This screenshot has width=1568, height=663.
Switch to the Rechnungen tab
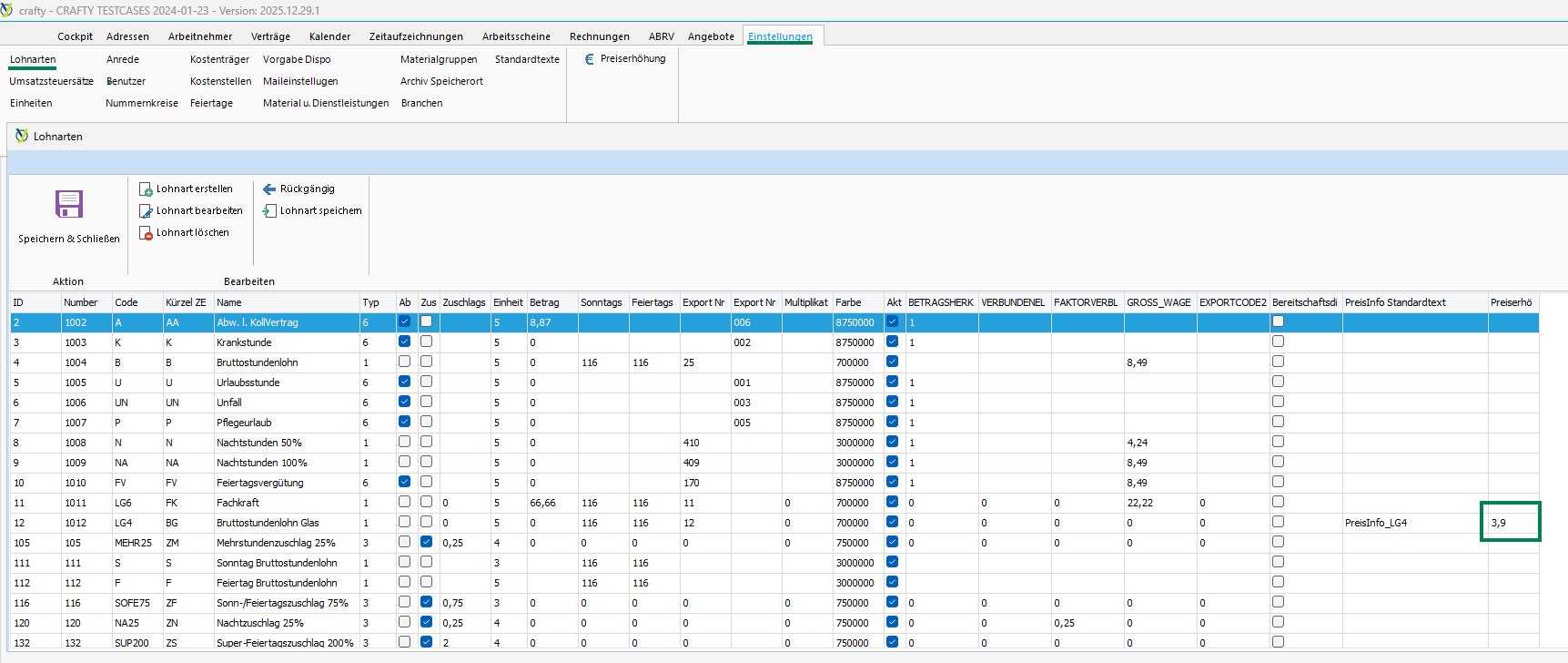tap(599, 36)
